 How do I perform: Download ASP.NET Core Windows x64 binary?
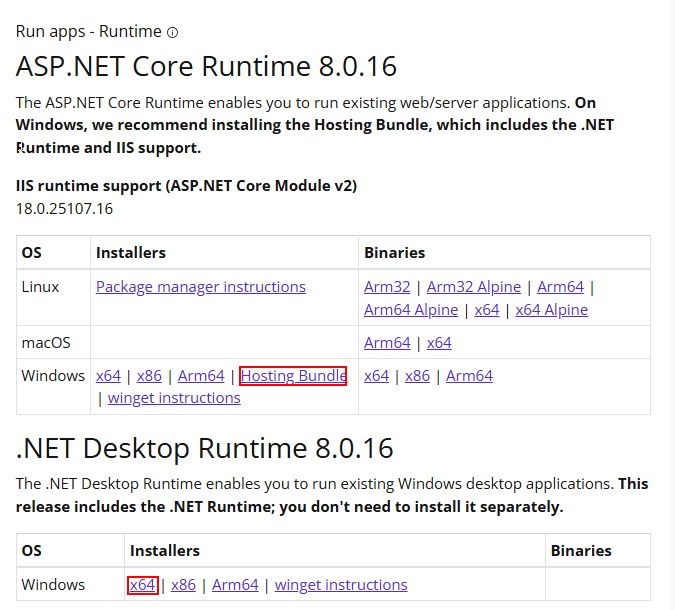point(376,376)
